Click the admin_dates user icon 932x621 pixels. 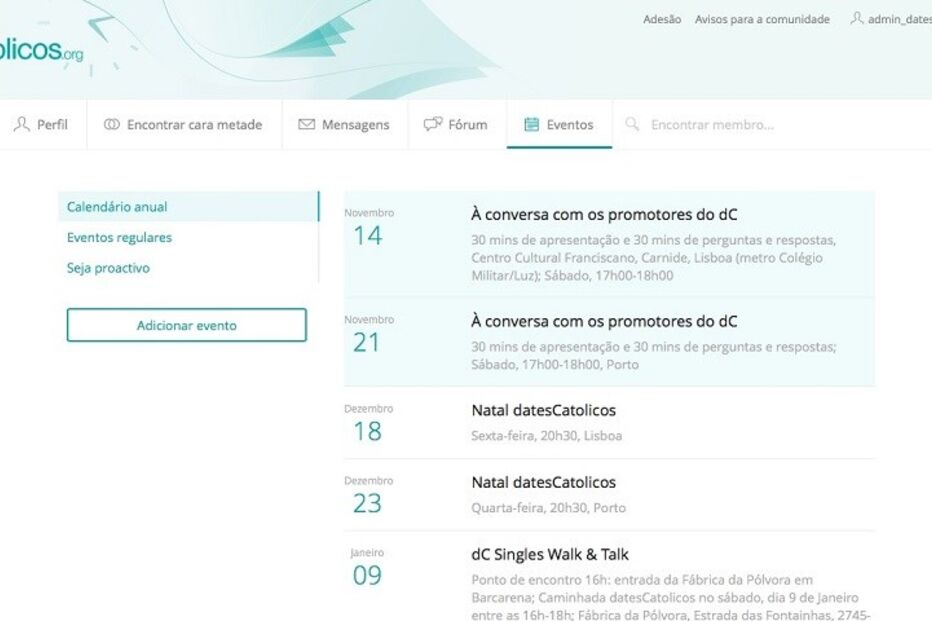click(x=855, y=19)
